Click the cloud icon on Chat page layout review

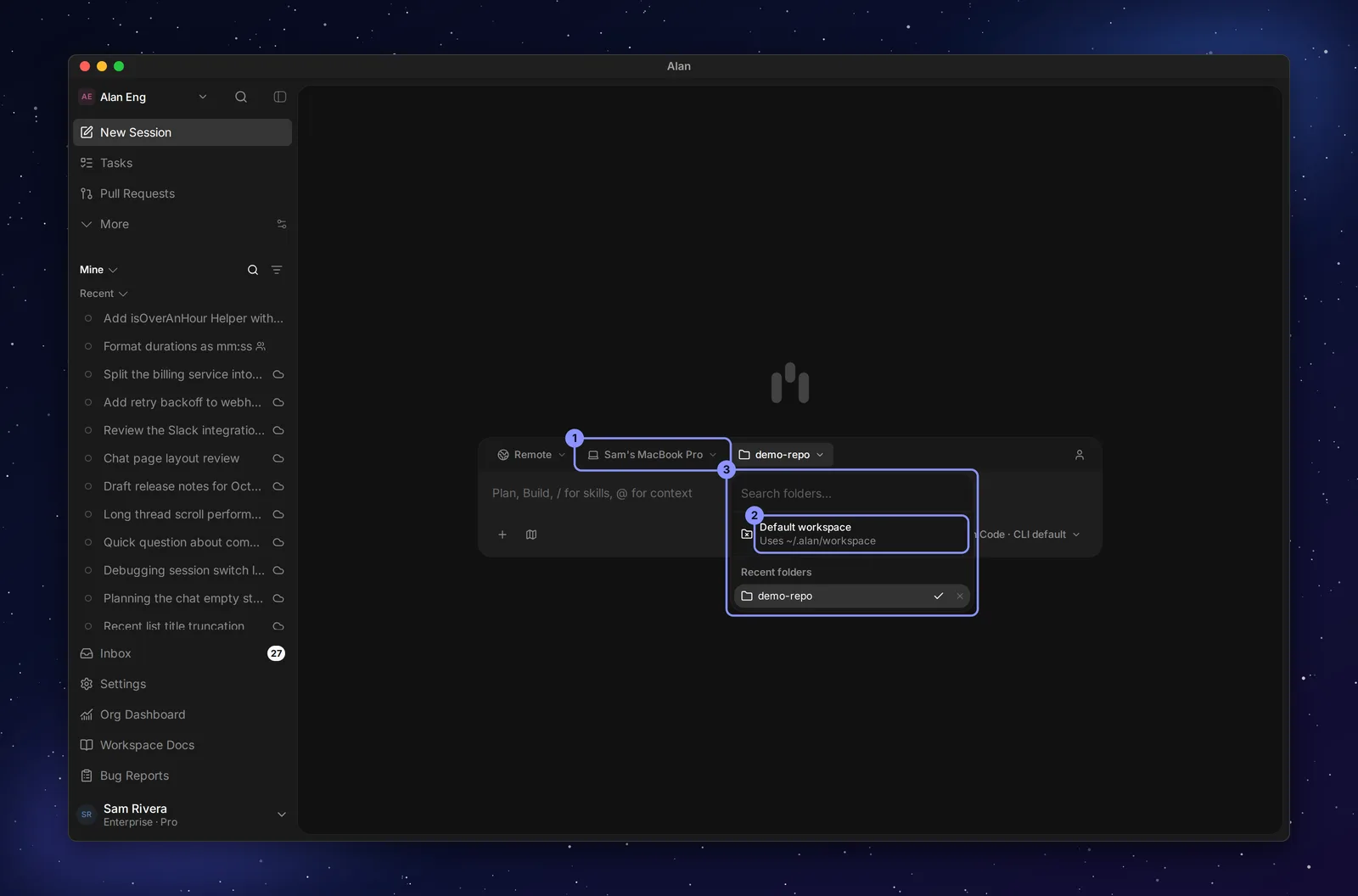pyautogui.click(x=278, y=458)
